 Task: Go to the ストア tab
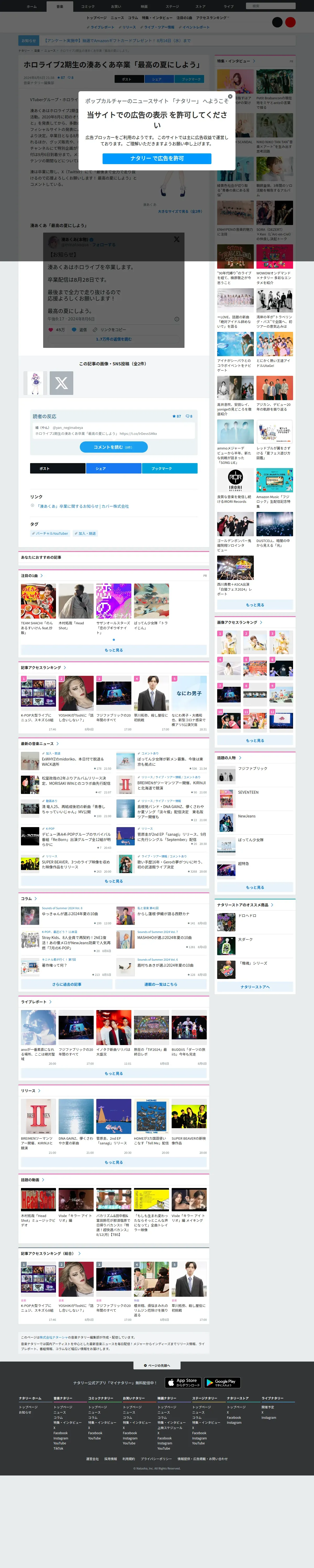[x=201, y=6]
